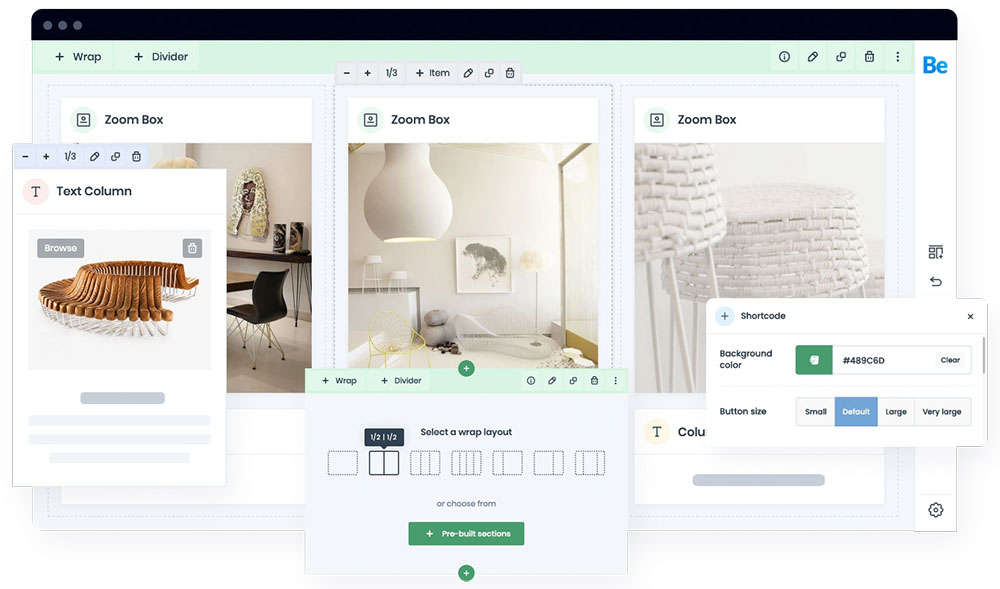Click the pencil edit icon in the top section bar
1000x589 pixels.
click(812, 57)
